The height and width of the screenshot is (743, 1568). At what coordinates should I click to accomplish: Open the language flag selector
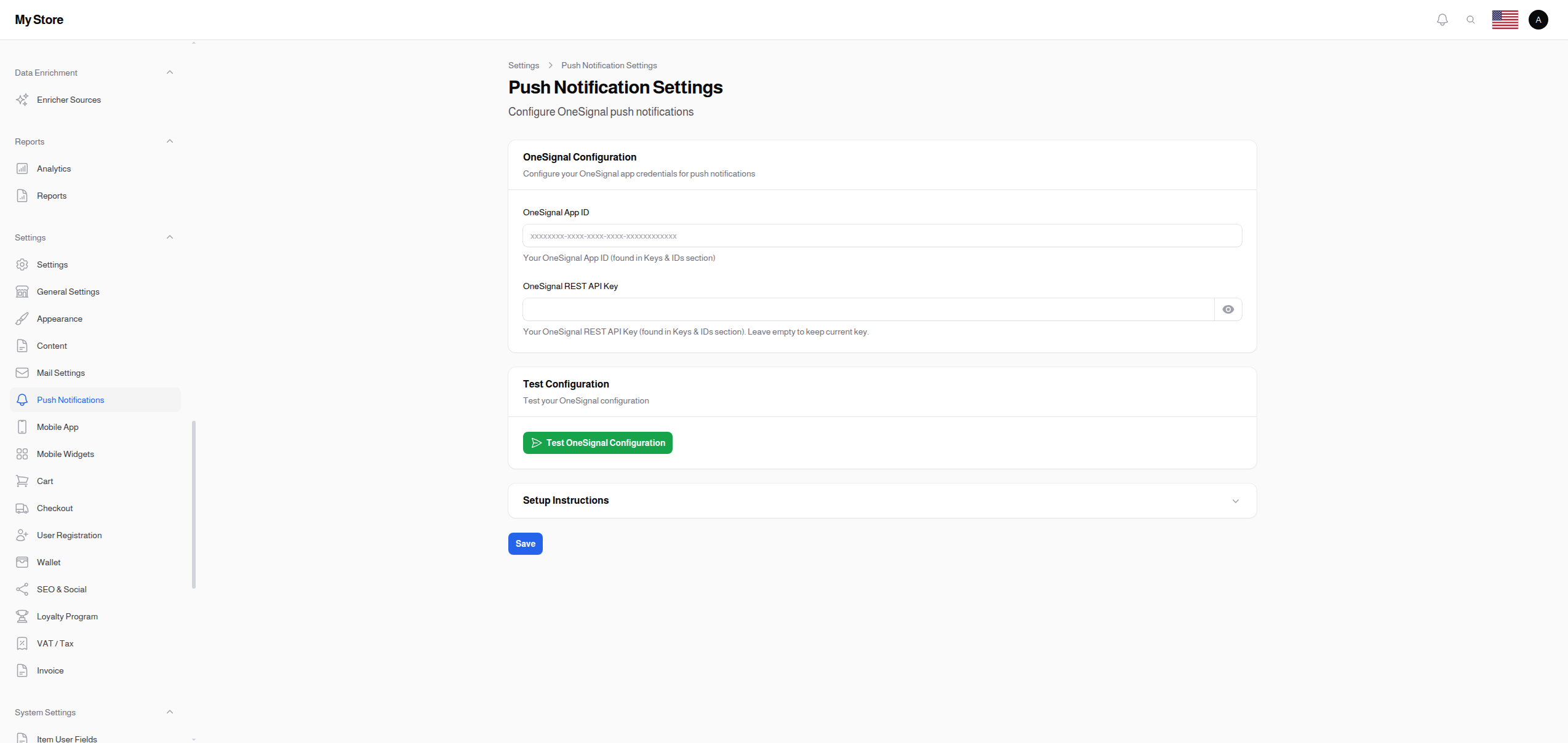click(1505, 19)
